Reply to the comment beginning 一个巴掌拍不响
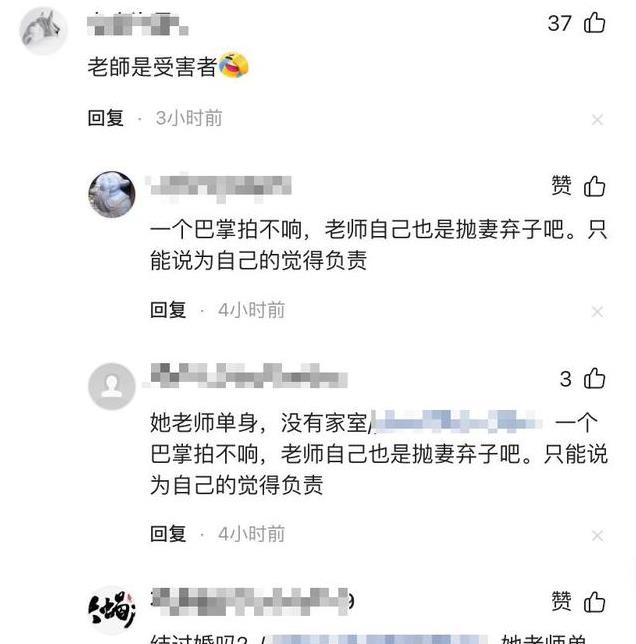The width and height of the screenshot is (636, 644). (x=168, y=310)
